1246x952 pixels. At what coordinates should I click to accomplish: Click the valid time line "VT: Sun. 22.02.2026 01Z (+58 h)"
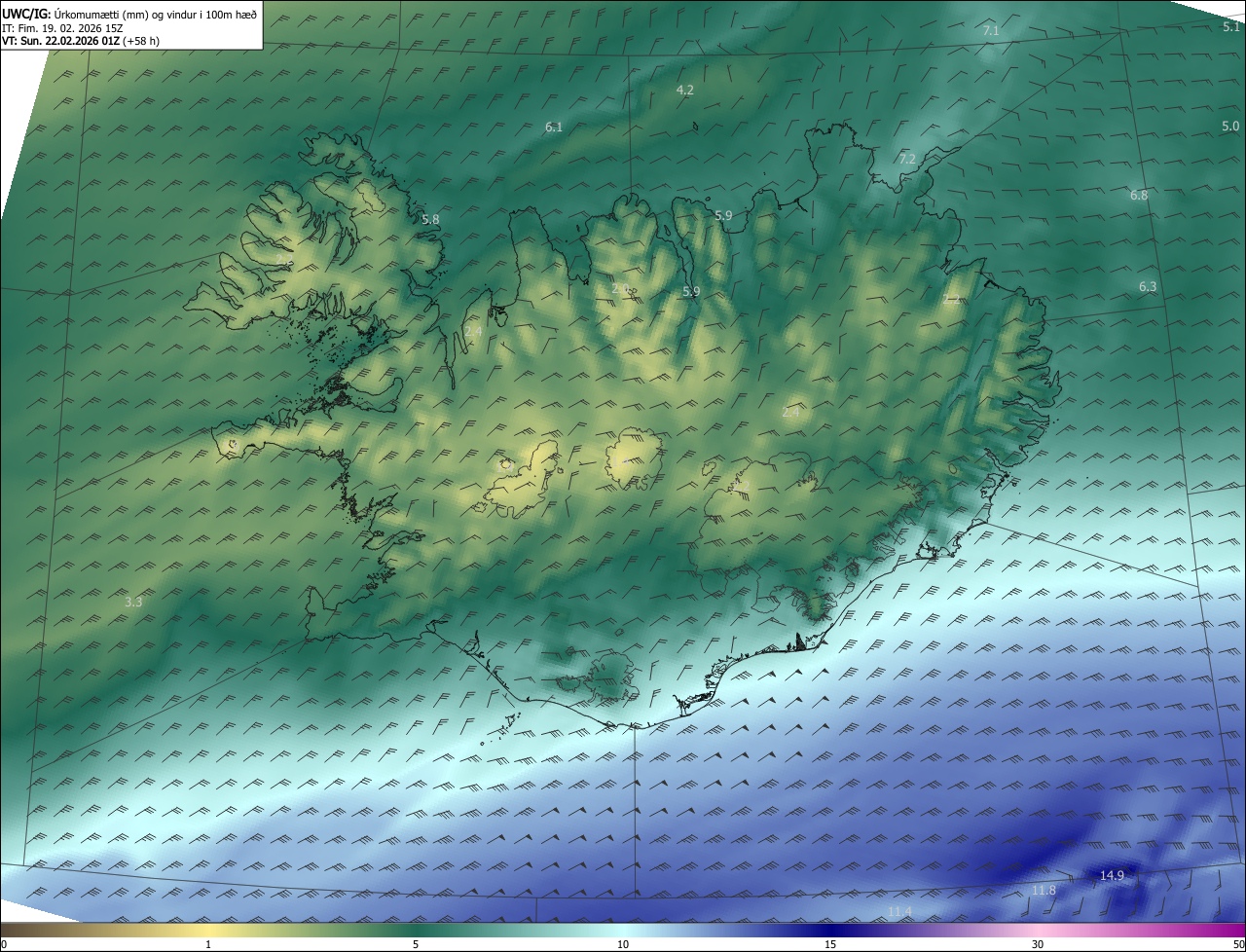pyautogui.click(x=81, y=41)
